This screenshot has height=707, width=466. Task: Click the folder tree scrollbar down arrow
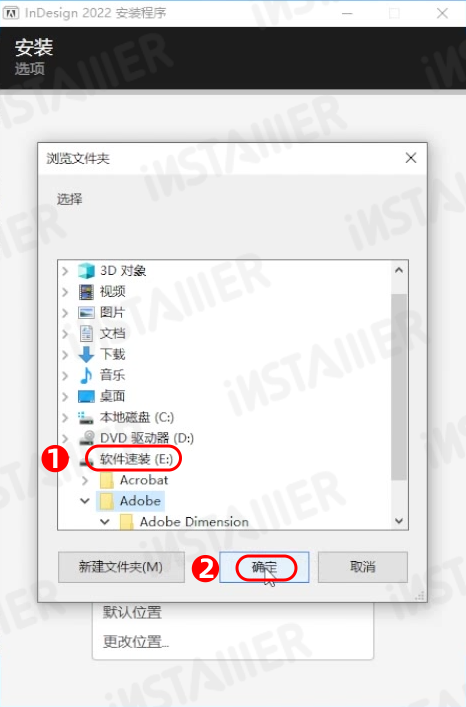pos(399,521)
